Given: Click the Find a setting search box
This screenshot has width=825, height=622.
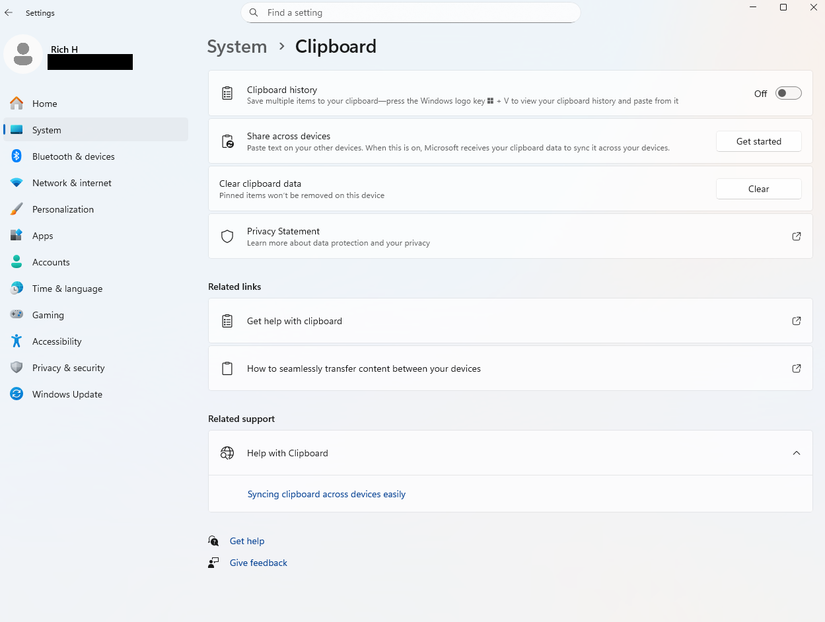Looking at the screenshot, I should pyautogui.click(x=410, y=12).
